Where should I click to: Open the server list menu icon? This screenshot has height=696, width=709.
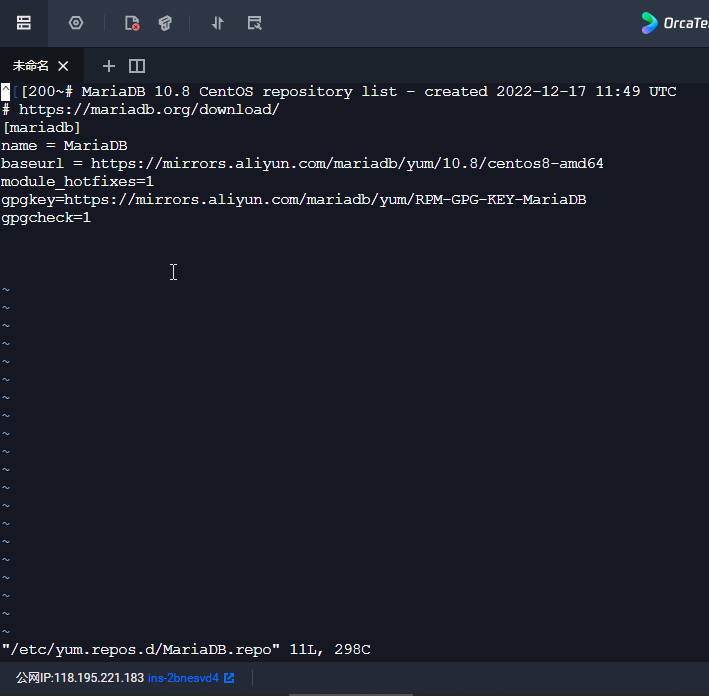point(24,23)
